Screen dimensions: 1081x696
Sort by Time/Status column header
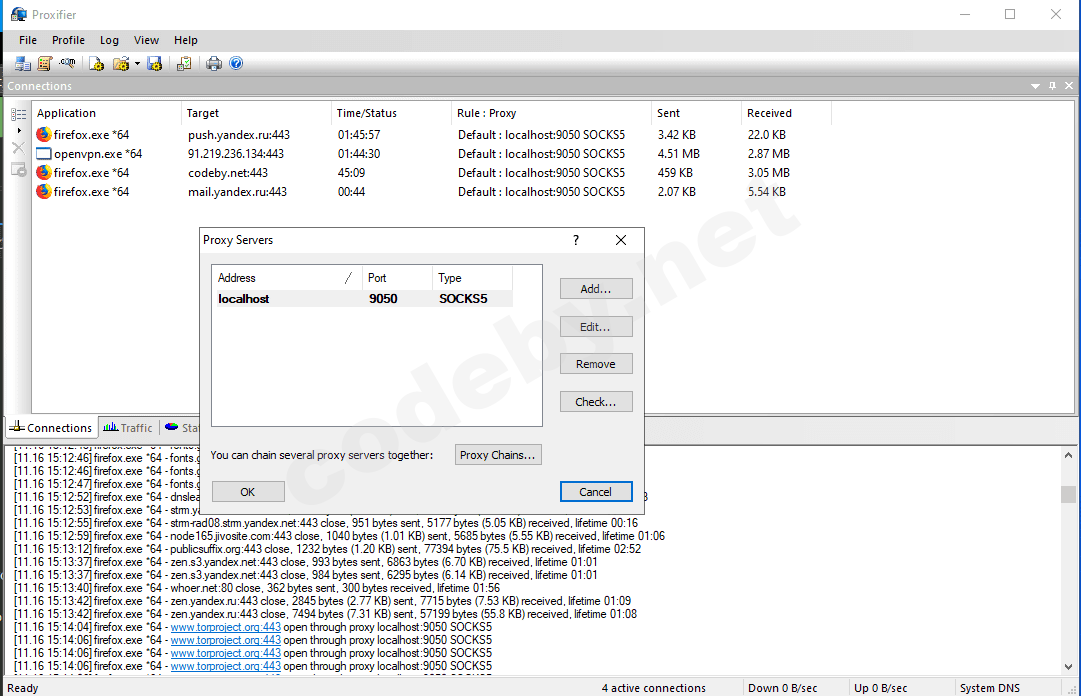(x=391, y=113)
